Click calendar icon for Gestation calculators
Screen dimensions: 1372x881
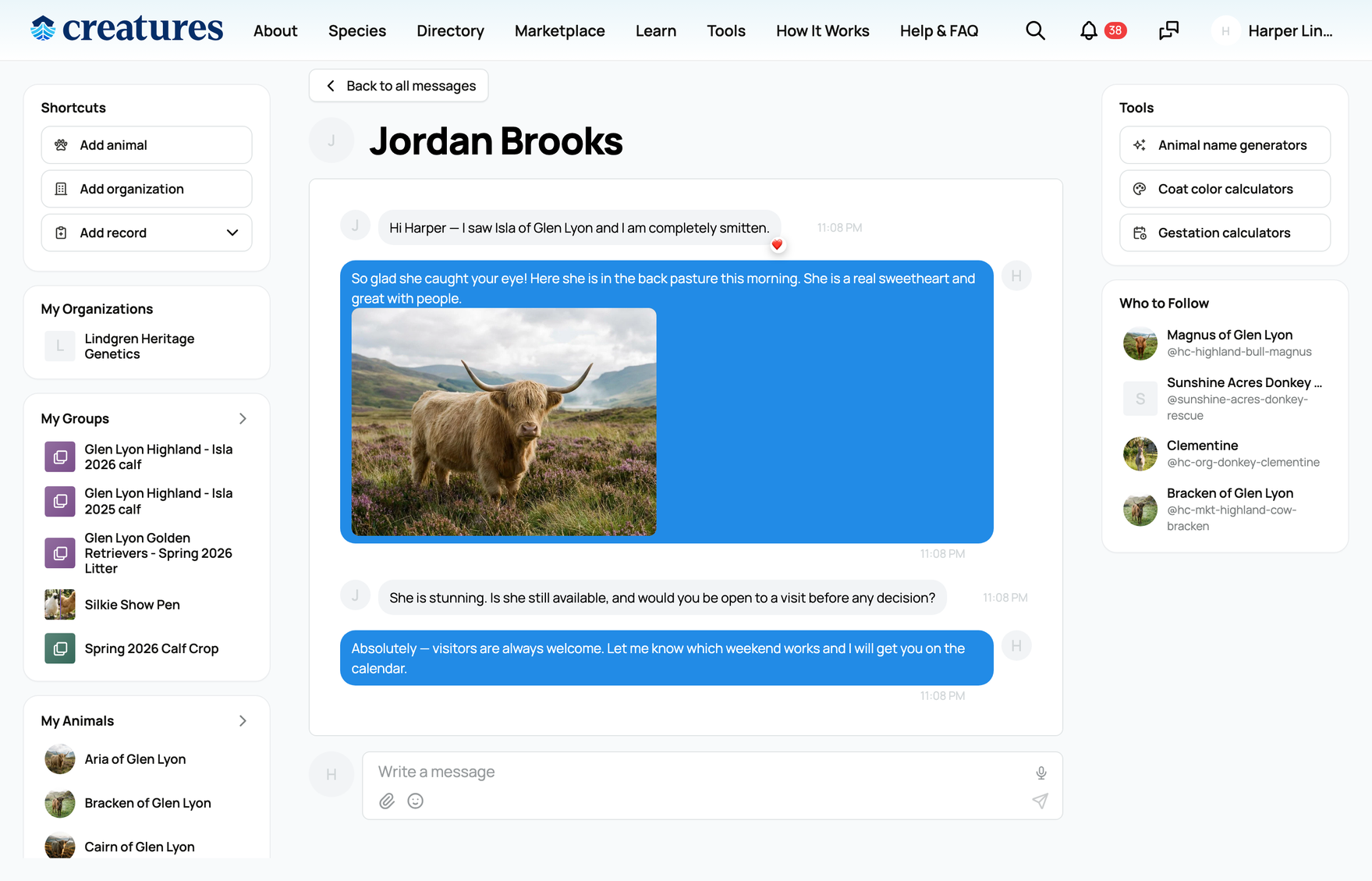point(1140,233)
